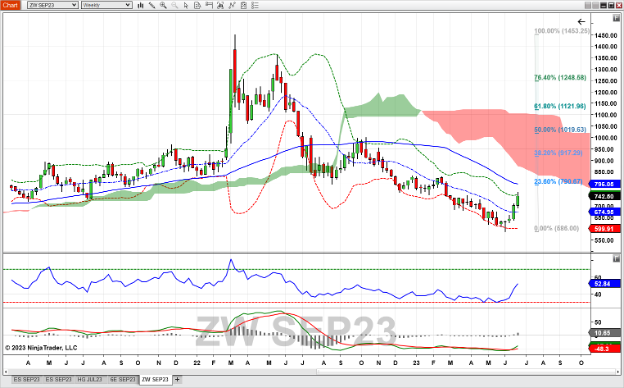Viewport: 624px width, 388px height.
Task: Open the drawing tools pencil icon
Action: click(152, 5)
